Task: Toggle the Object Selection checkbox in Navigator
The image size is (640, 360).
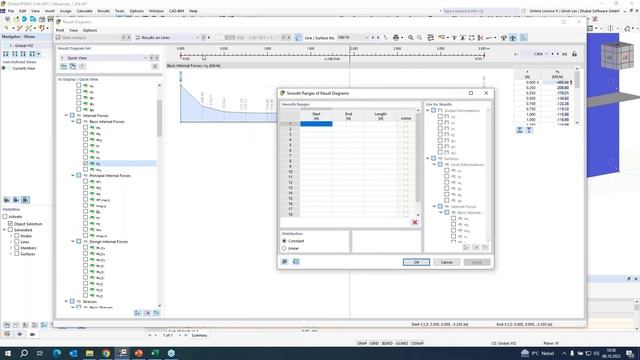Action: pos(10,224)
